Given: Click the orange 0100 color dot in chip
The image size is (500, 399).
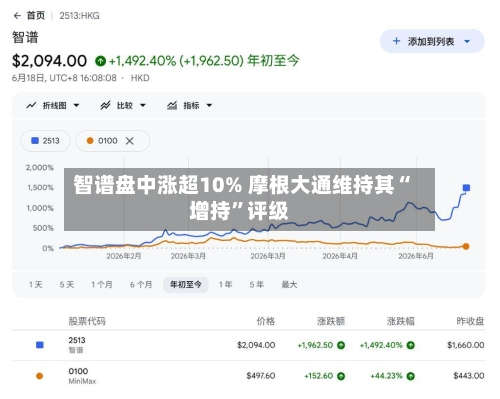Looking at the screenshot, I should click(x=90, y=141).
